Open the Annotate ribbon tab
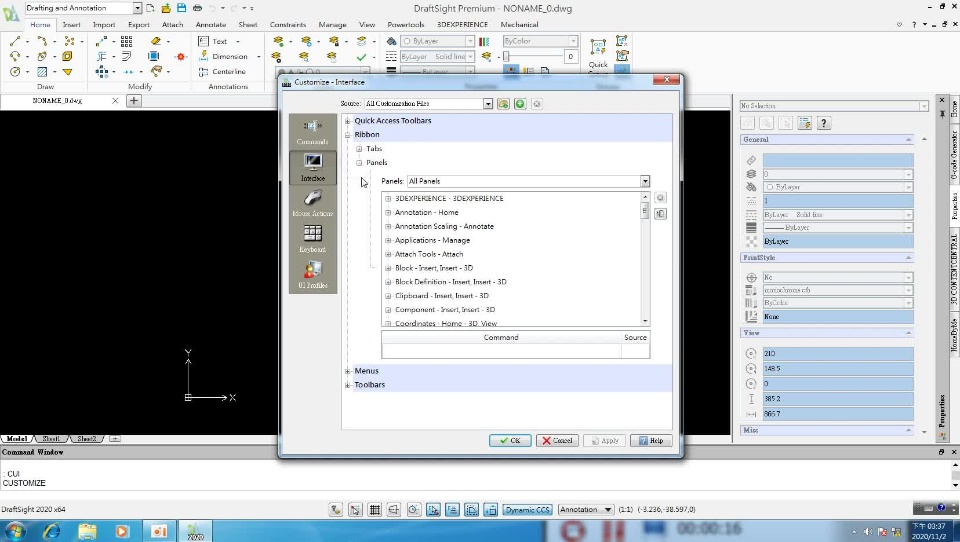This screenshot has height=542, width=960. click(x=210, y=24)
